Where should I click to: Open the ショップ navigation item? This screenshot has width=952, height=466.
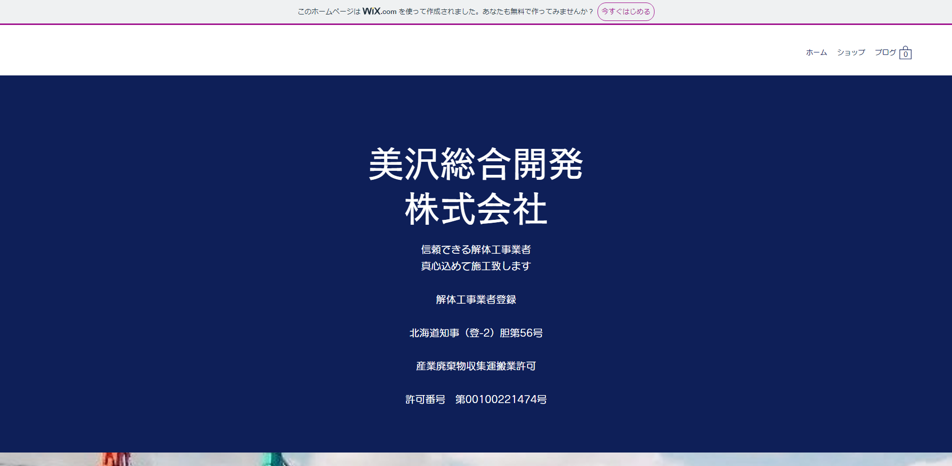(x=851, y=53)
